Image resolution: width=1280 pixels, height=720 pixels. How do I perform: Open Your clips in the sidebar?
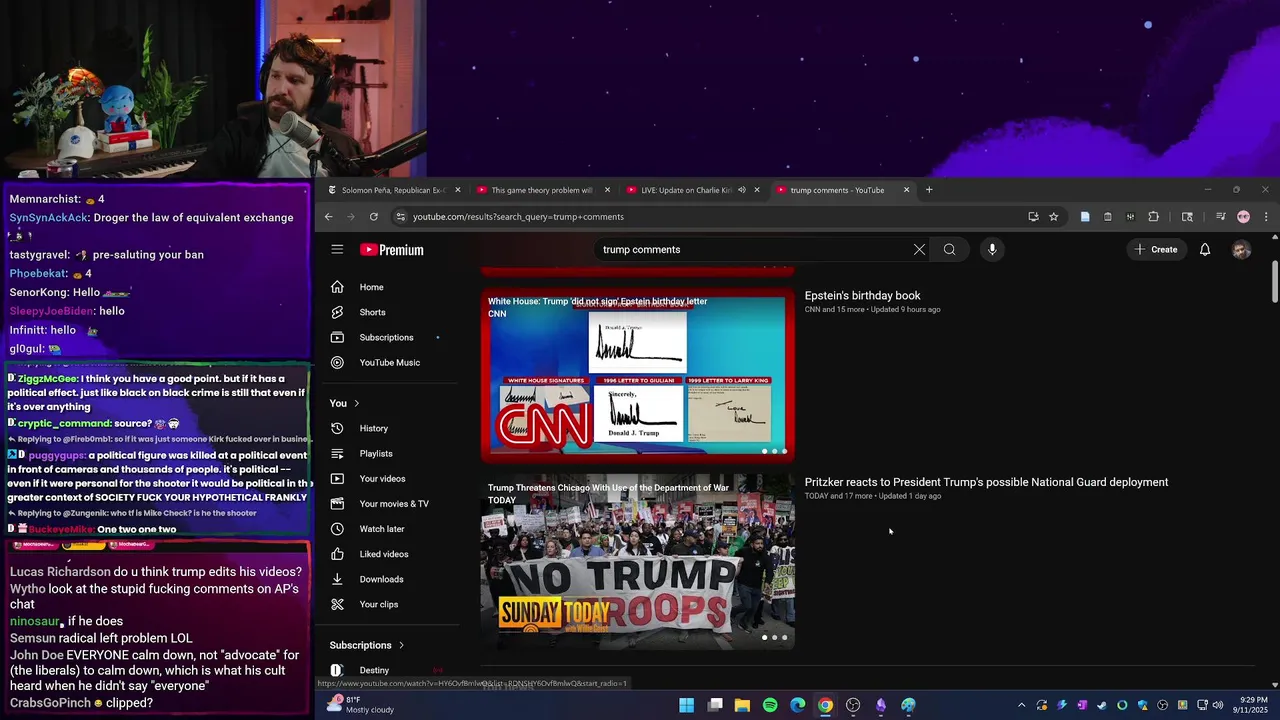(388, 604)
